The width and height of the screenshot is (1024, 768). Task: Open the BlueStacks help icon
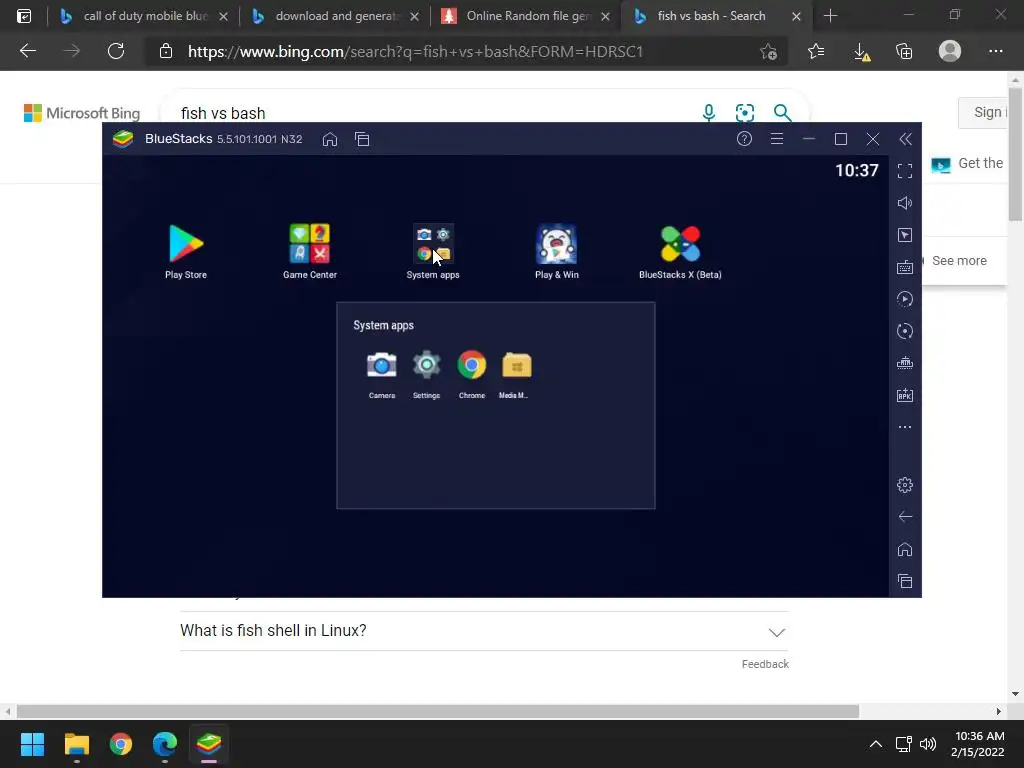(744, 138)
